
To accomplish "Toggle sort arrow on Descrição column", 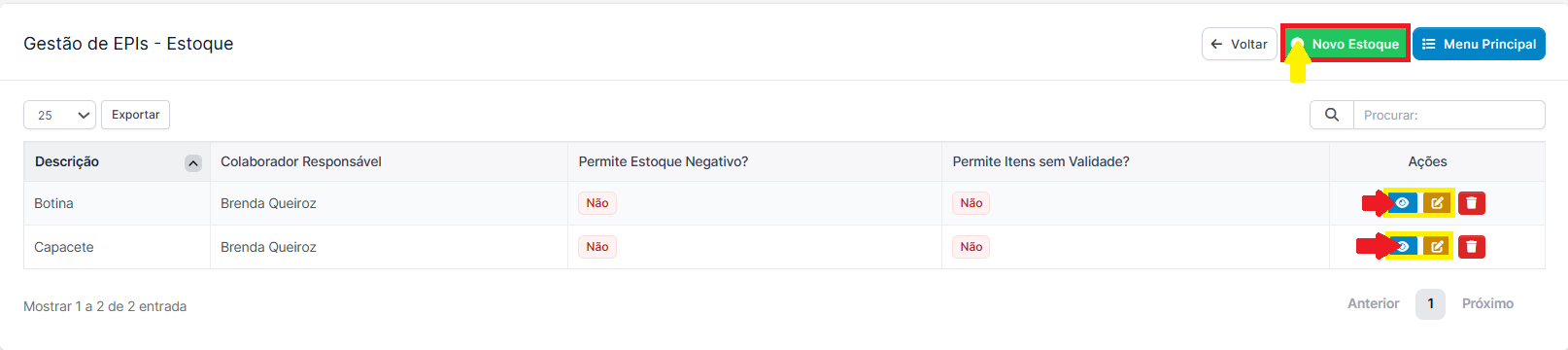I will [193, 163].
